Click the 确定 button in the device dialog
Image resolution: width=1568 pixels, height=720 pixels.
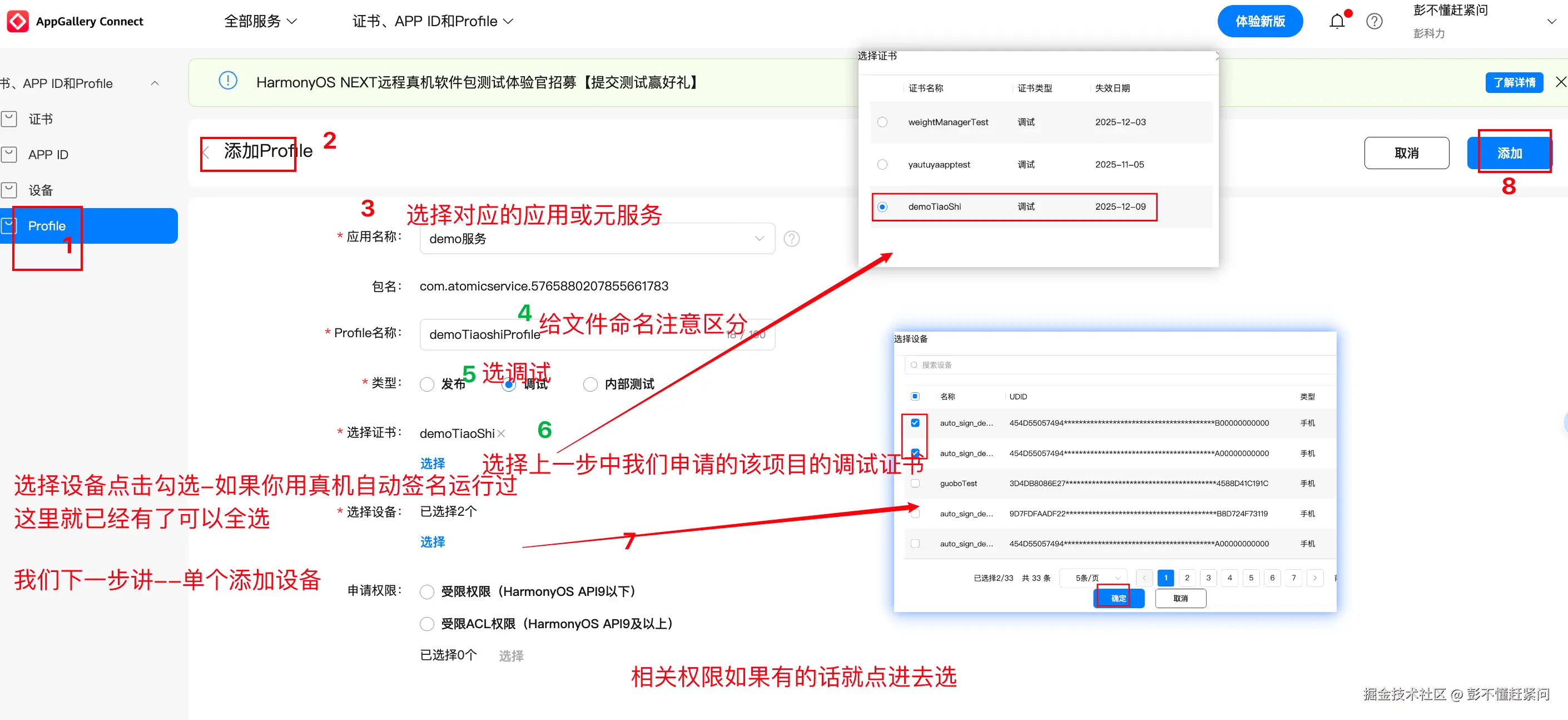click(1118, 598)
